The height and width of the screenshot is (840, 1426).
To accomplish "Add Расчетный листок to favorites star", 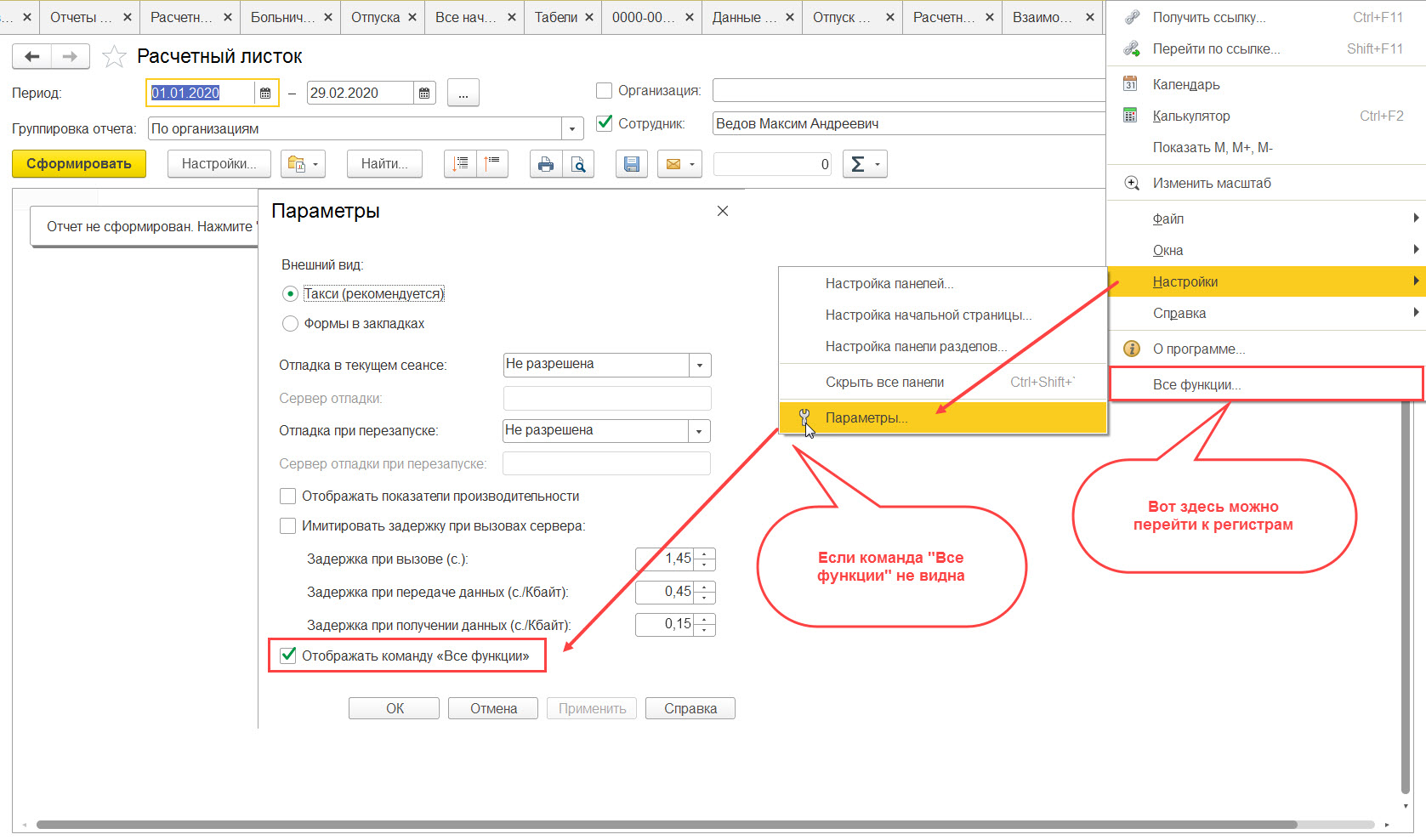I will [114, 56].
